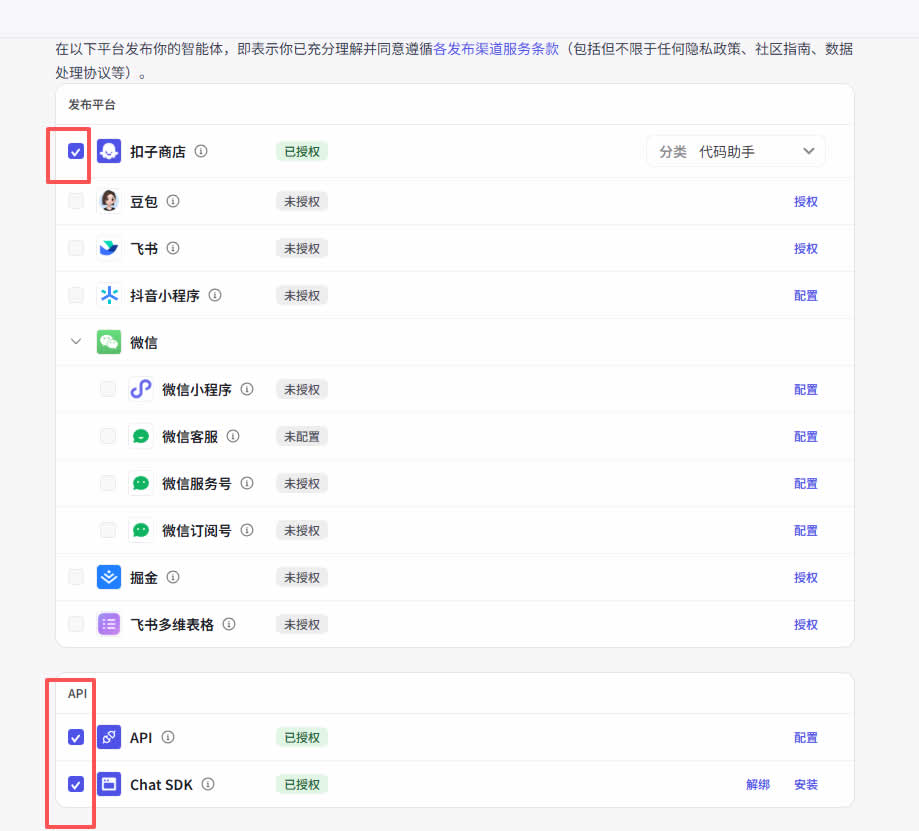Click the 微信小程序 icon
Screen dimensions: 919x831
click(x=141, y=389)
